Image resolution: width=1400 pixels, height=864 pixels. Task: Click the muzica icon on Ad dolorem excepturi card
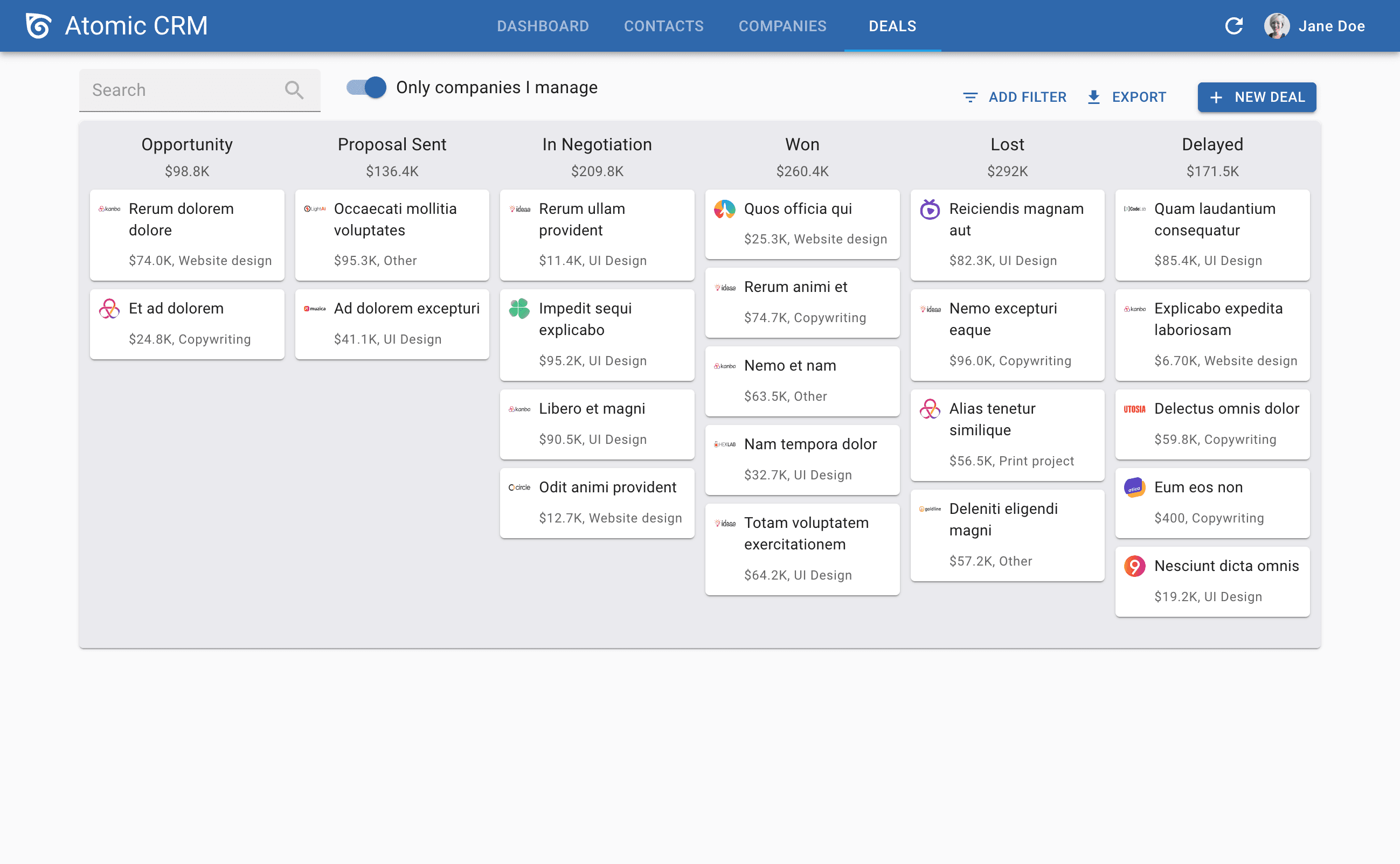coord(314,309)
